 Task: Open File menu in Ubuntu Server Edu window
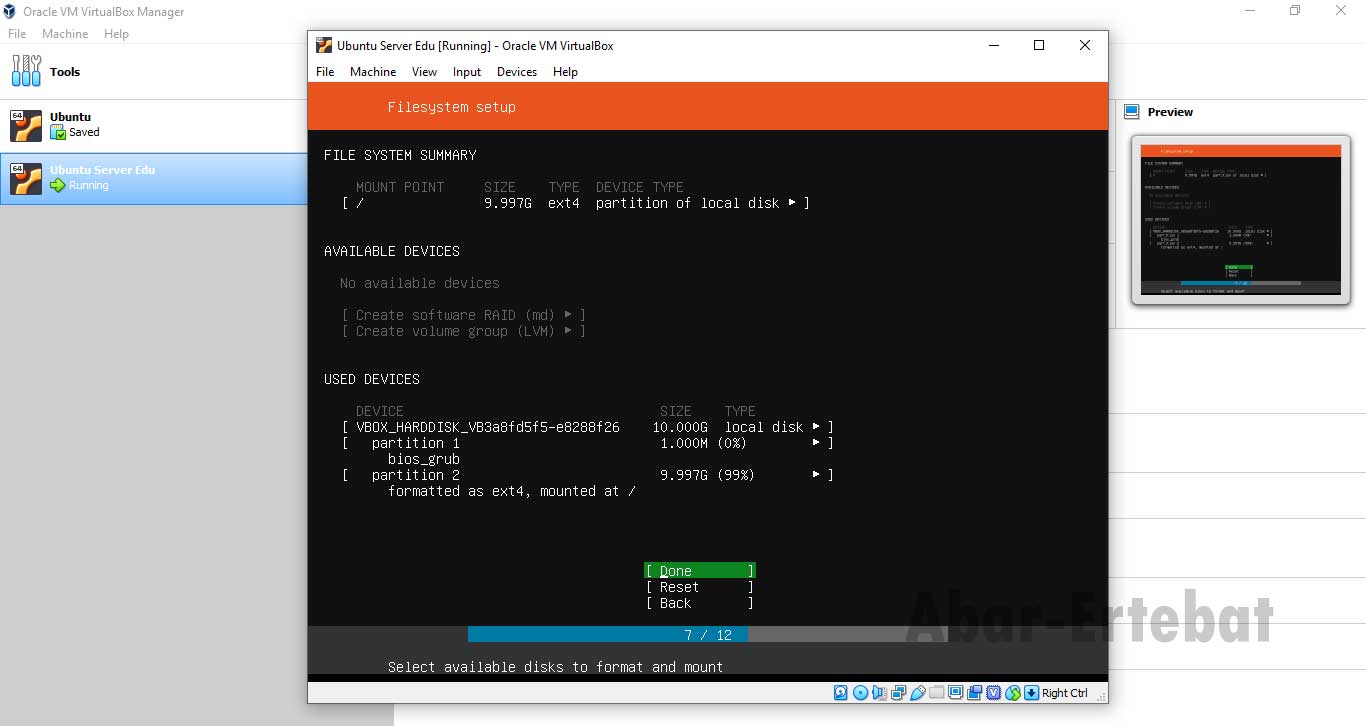point(325,72)
